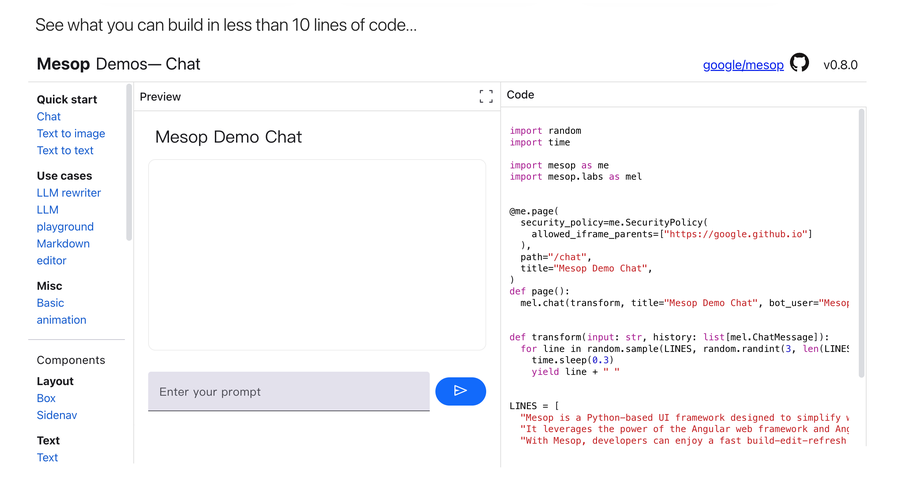899x485 pixels.
Task: Click the Use cases section heading
Action: tap(64, 176)
